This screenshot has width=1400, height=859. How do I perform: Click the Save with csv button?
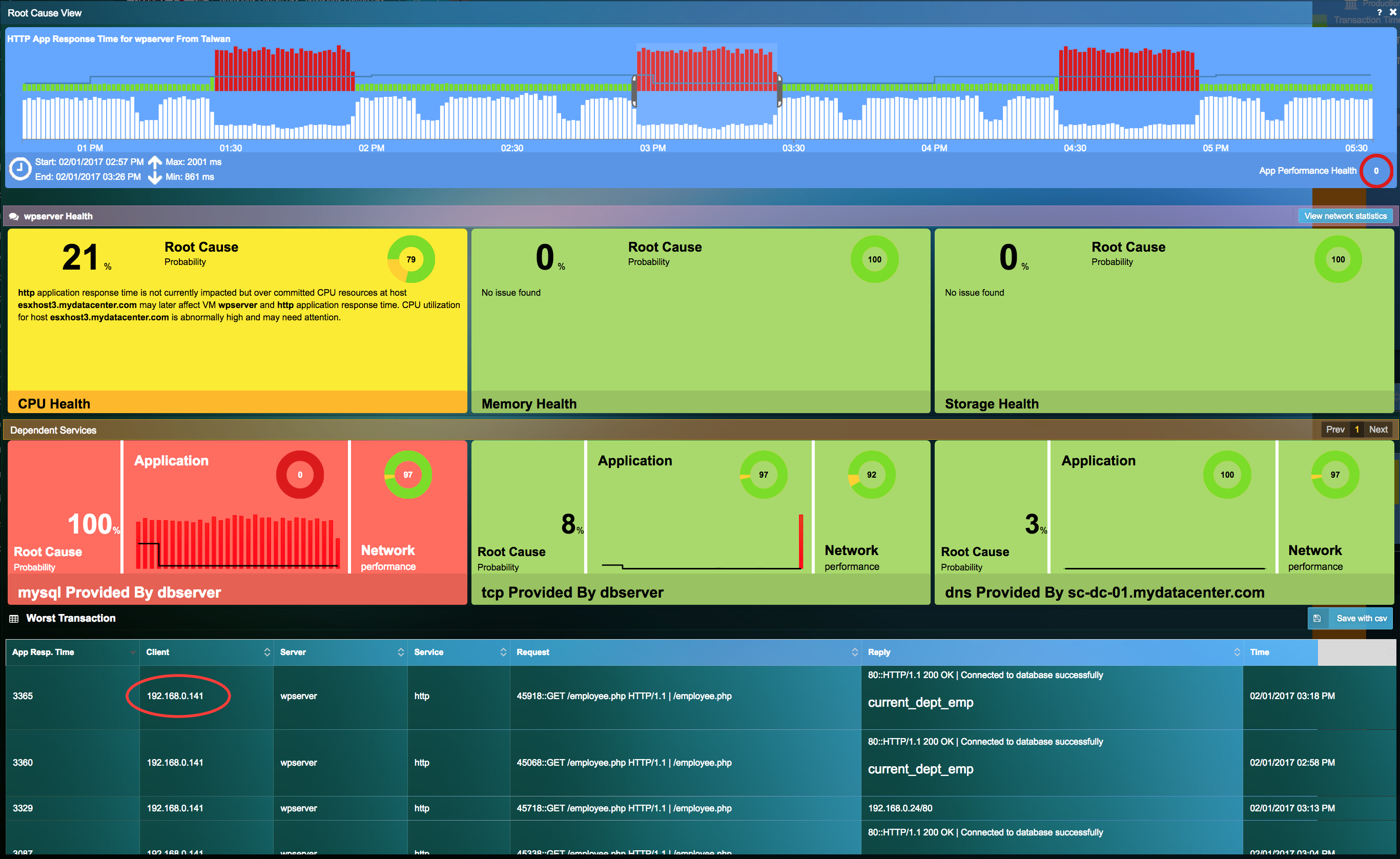1350,618
